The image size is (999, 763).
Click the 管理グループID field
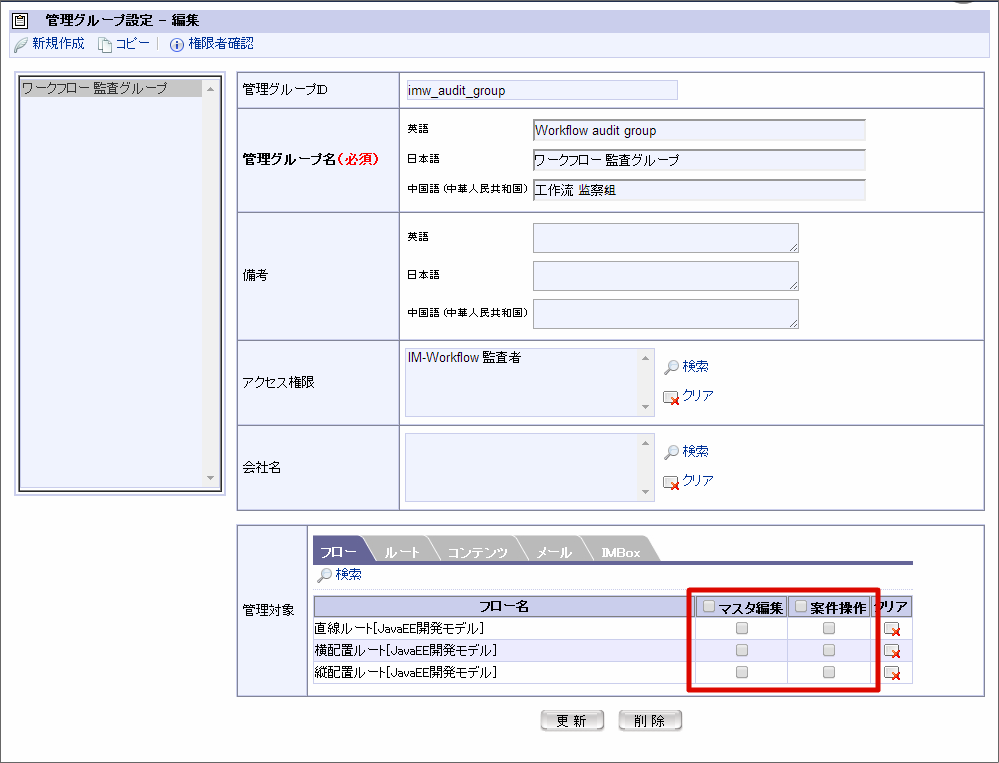542,90
